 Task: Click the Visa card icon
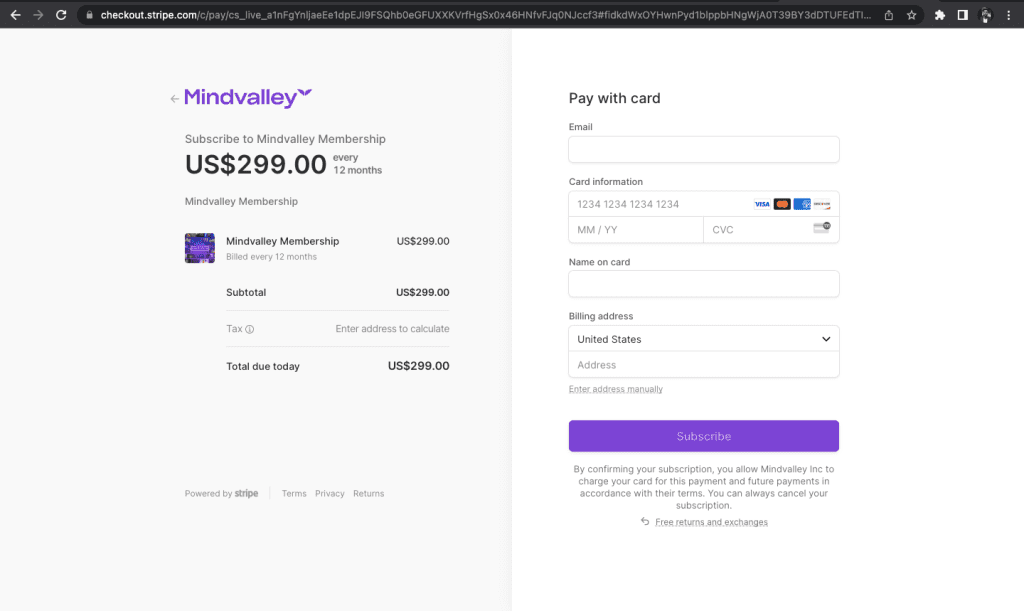pyautogui.click(x=761, y=204)
